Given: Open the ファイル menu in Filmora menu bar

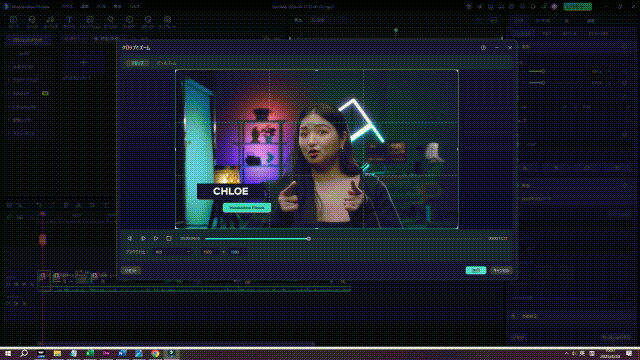Looking at the screenshot, I should (x=67, y=7).
